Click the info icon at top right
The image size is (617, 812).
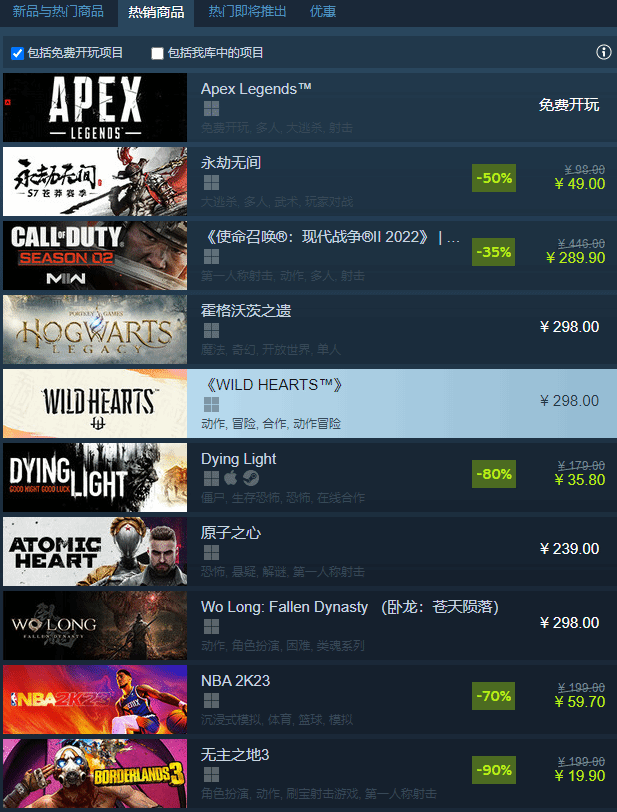coord(604,52)
